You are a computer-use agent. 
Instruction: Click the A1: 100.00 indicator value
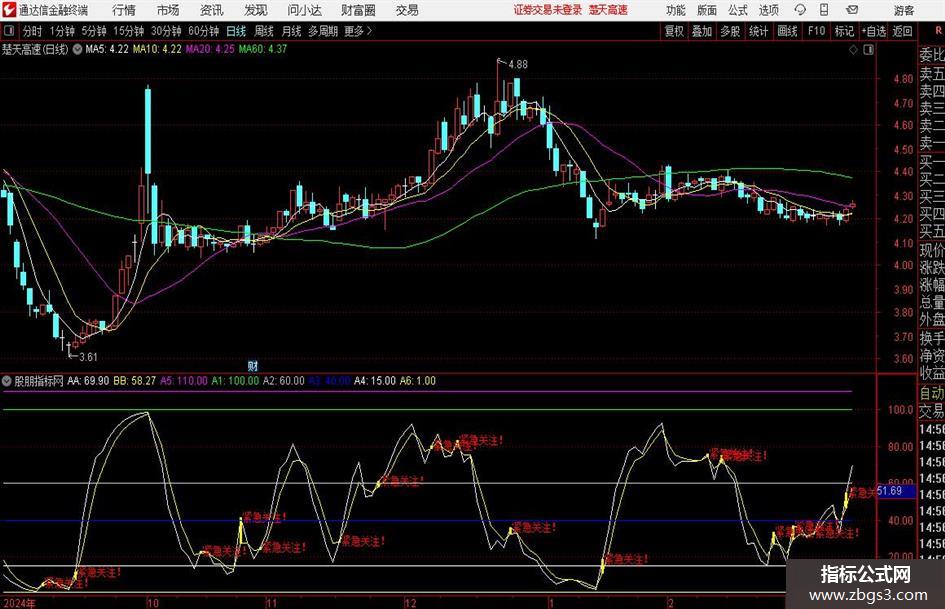[x=236, y=380]
